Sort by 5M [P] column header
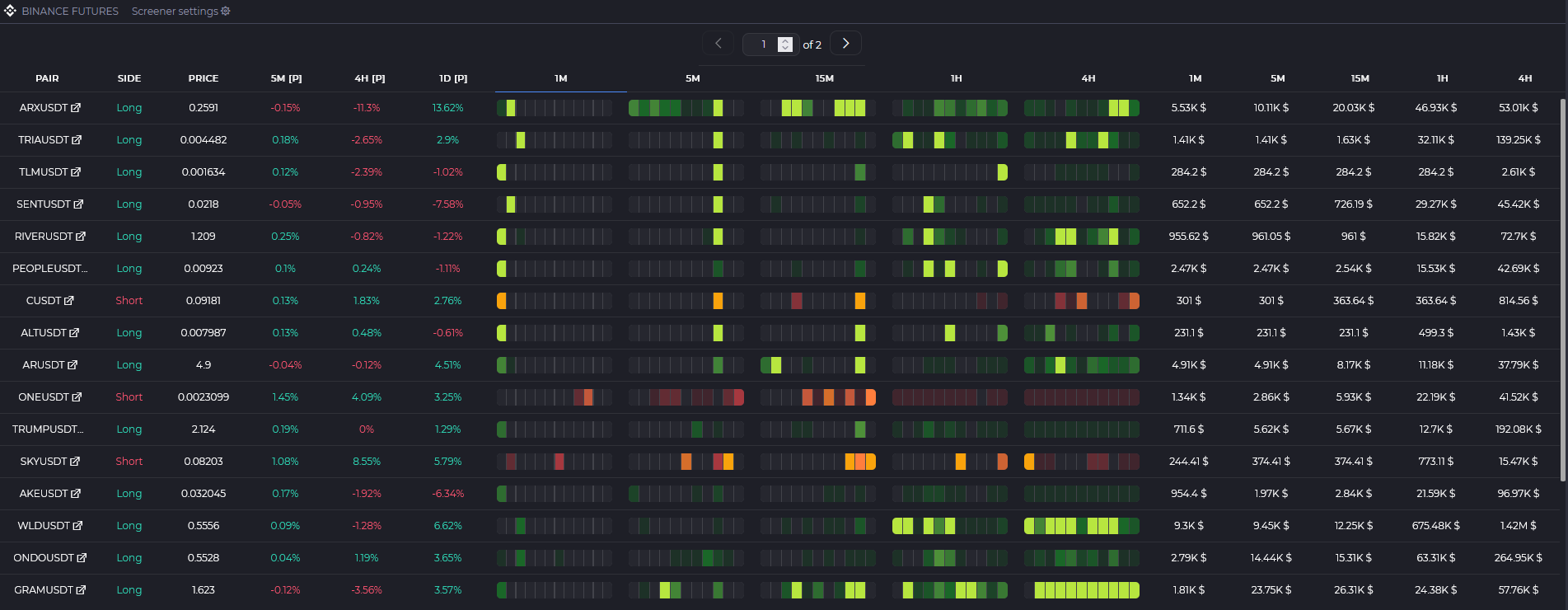This screenshot has width=1568, height=610. point(286,78)
